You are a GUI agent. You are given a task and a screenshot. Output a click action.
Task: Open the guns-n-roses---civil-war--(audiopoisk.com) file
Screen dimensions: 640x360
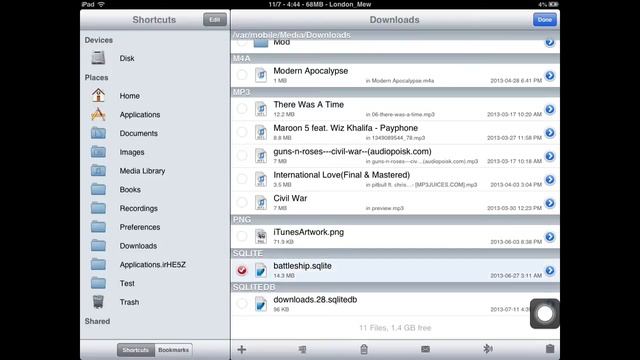coord(352,151)
